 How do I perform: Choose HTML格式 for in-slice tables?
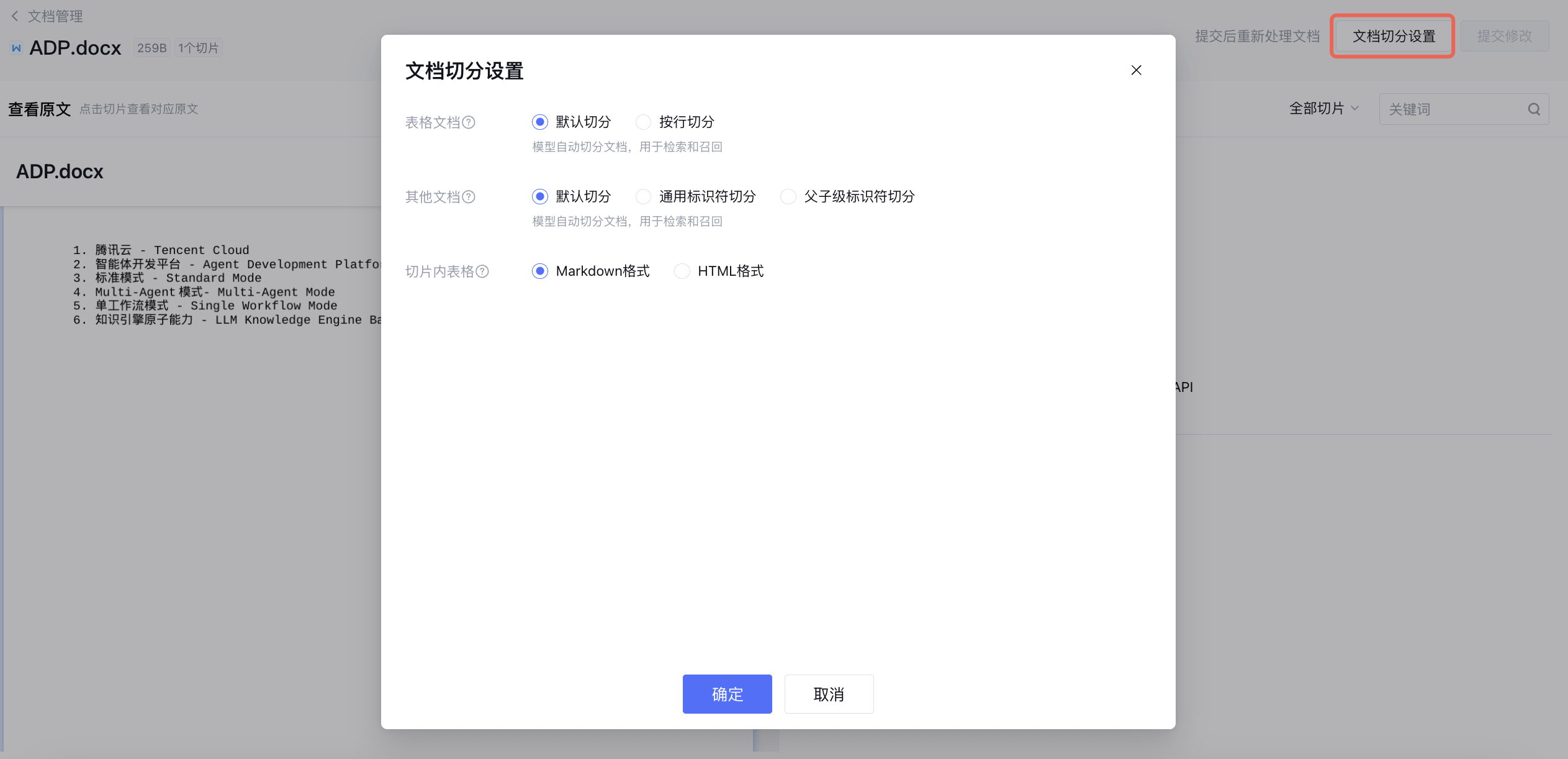pos(682,271)
